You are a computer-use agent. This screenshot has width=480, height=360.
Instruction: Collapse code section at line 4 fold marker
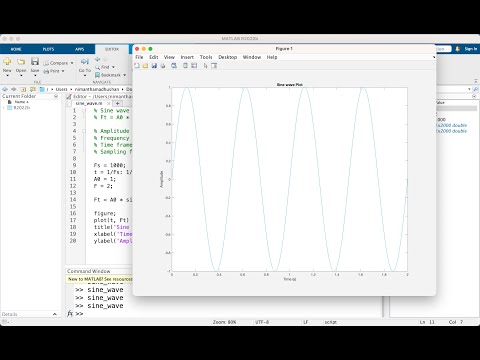click(84, 131)
